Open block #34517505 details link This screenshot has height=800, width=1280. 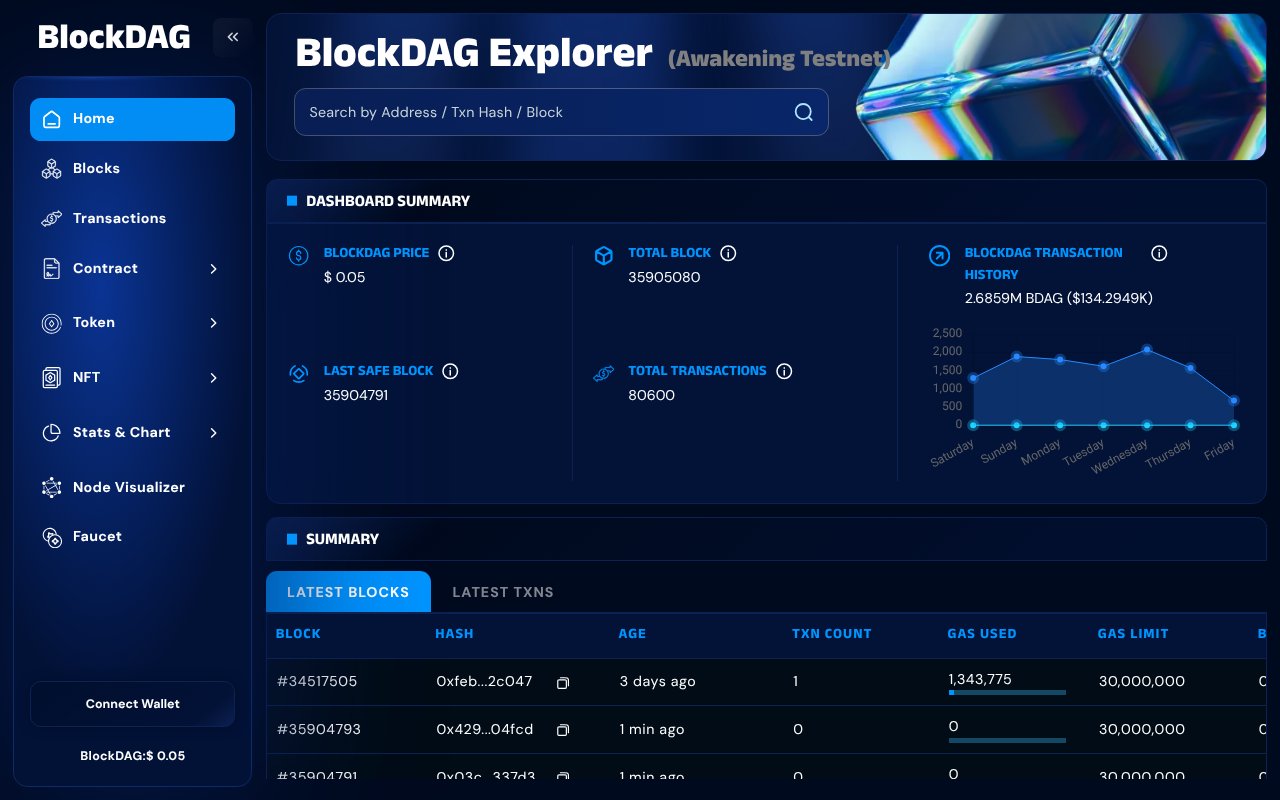317,681
